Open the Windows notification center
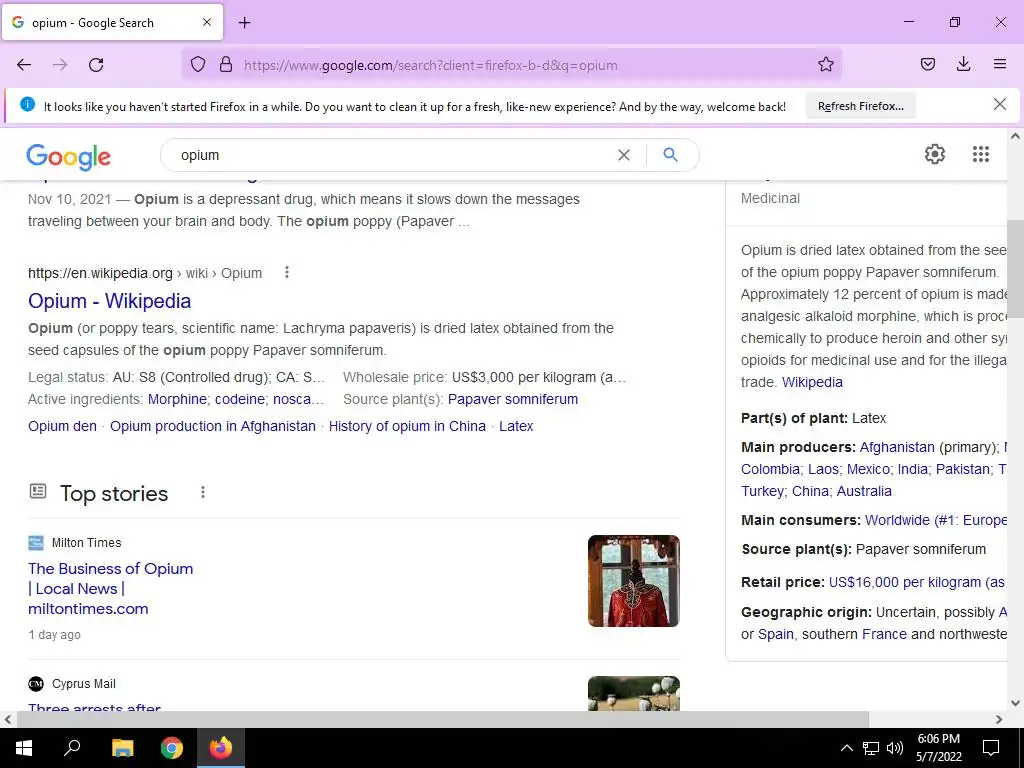1024x768 pixels. [991, 748]
